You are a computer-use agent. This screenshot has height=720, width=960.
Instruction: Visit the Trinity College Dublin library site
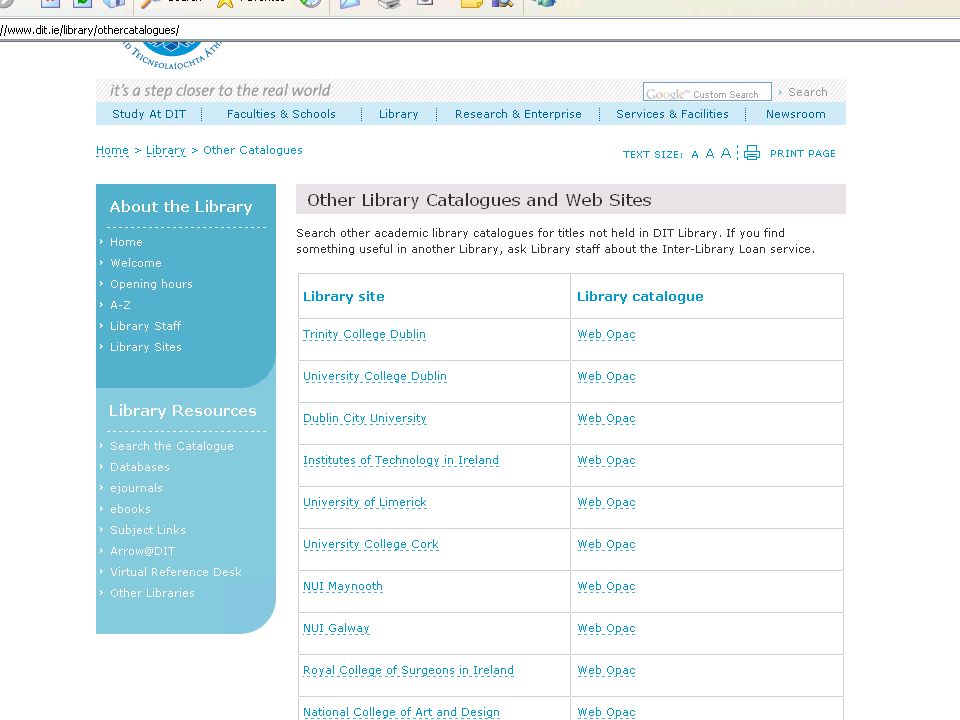[364, 334]
